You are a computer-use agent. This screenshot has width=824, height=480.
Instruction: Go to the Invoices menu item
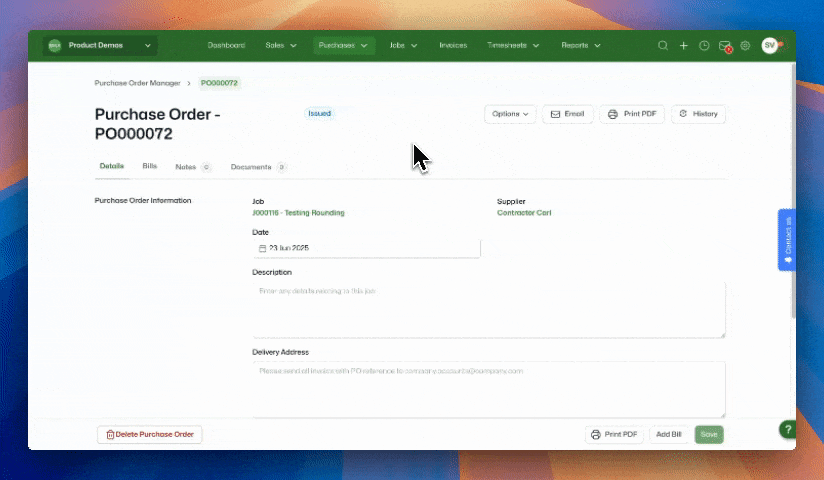click(x=453, y=46)
